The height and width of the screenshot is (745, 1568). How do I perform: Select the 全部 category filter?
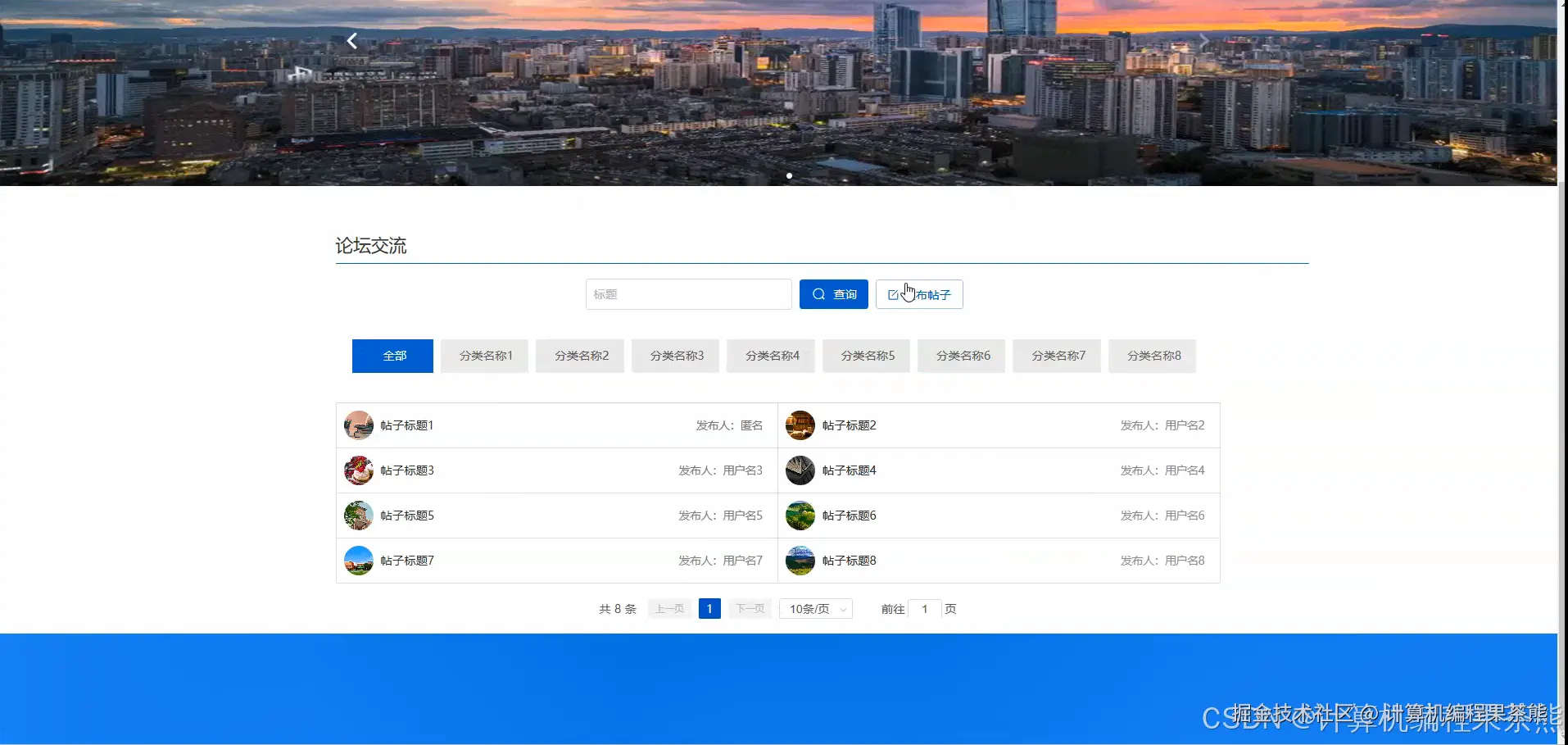(392, 356)
